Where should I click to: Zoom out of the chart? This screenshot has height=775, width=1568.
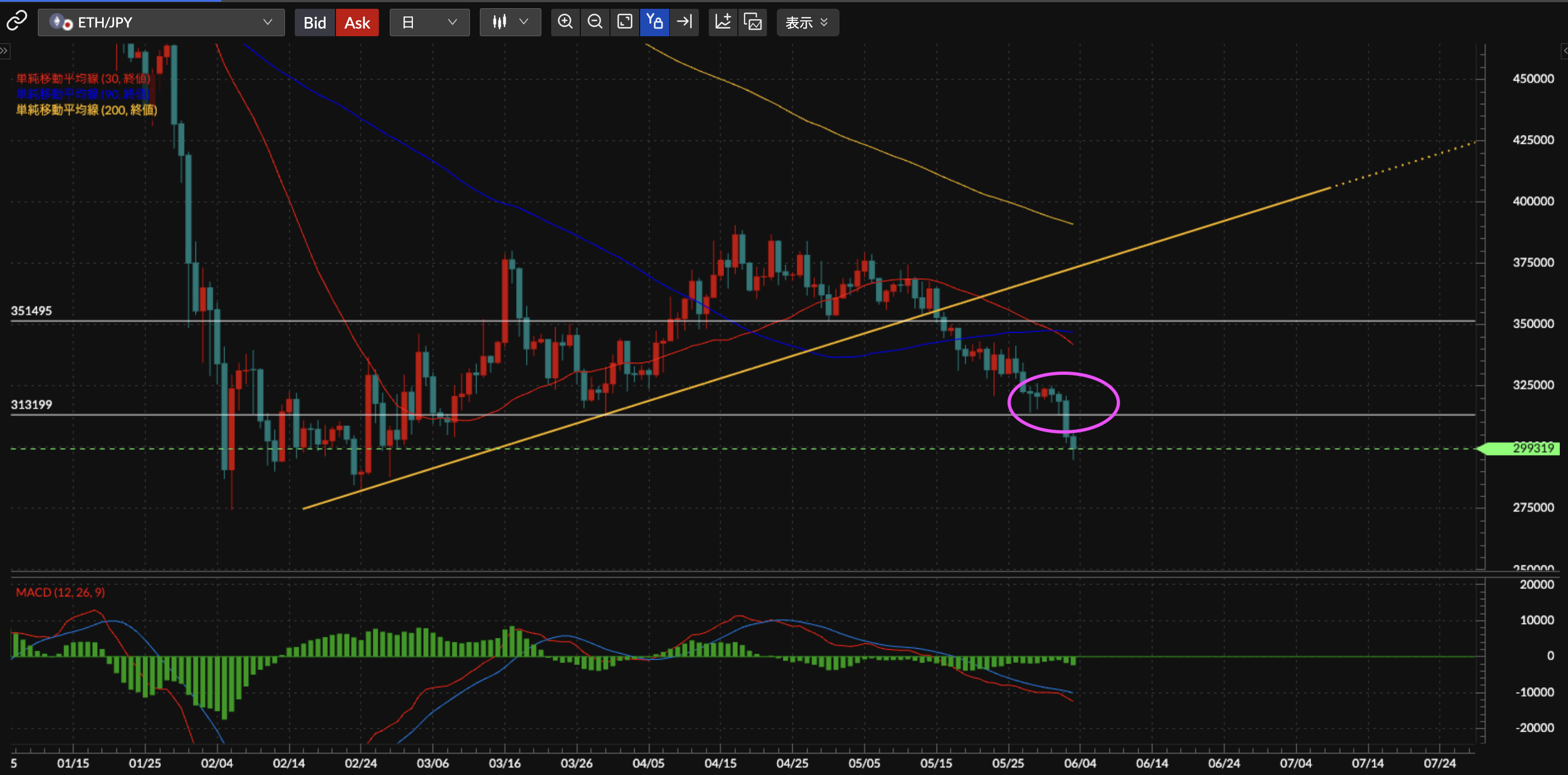(x=595, y=22)
